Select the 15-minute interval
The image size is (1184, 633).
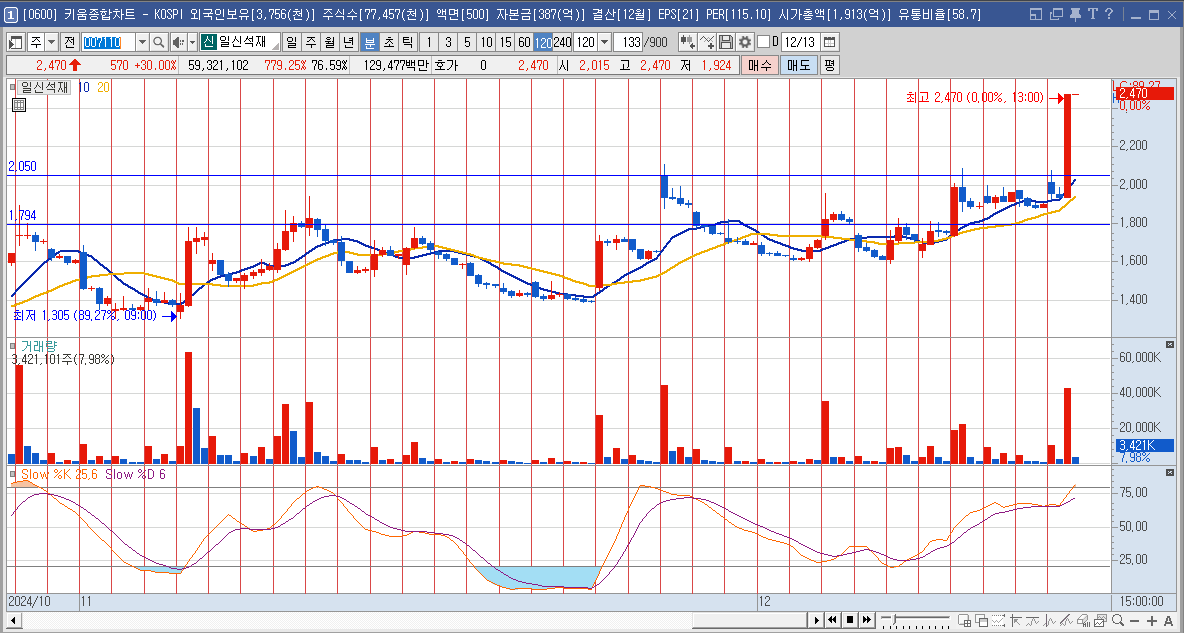tap(505, 42)
